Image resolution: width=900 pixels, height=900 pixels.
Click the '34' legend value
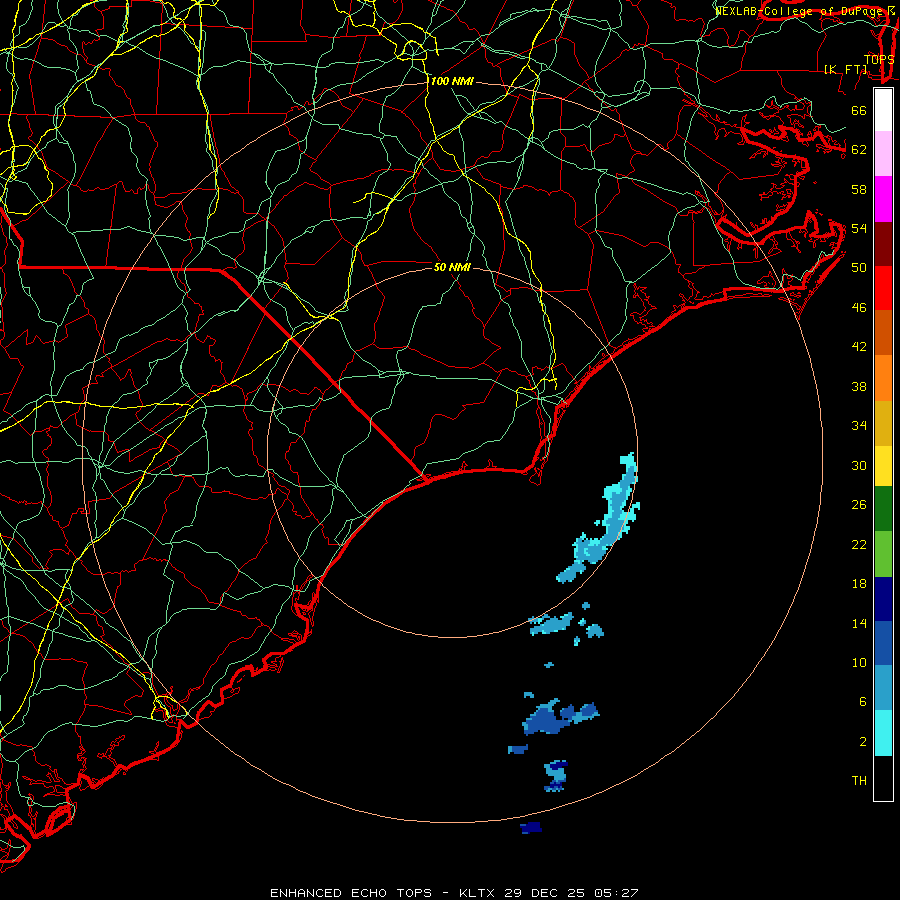859,426
